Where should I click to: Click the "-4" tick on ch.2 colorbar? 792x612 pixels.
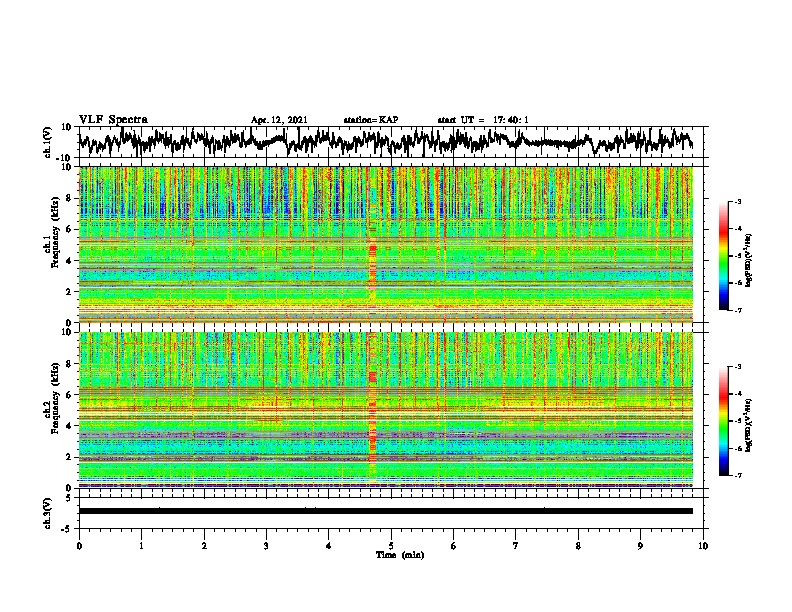(x=737, y=394)
